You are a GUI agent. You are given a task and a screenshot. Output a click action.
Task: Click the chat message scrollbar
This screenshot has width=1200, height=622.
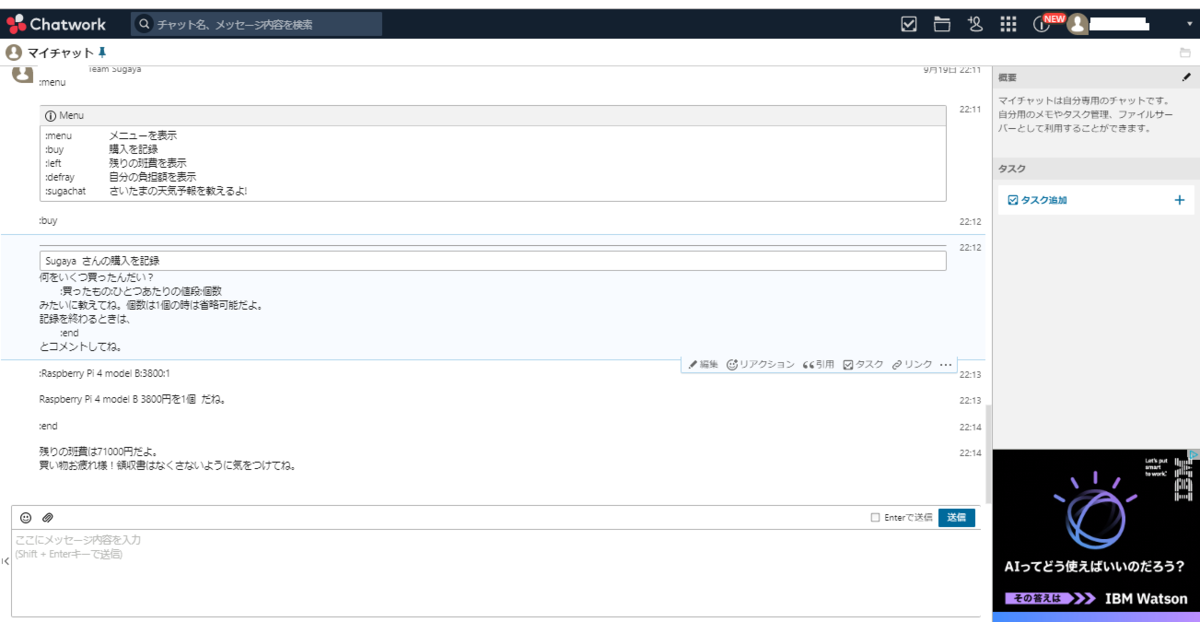[x=988, y=454]
